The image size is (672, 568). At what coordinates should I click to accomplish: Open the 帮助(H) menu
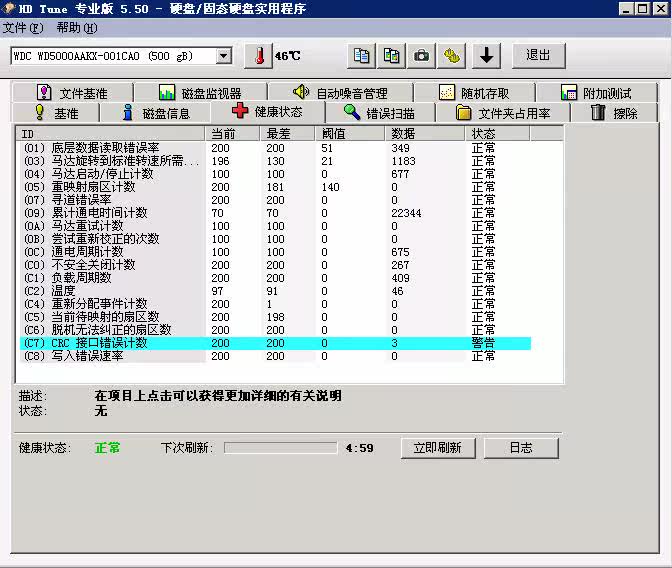77,28
